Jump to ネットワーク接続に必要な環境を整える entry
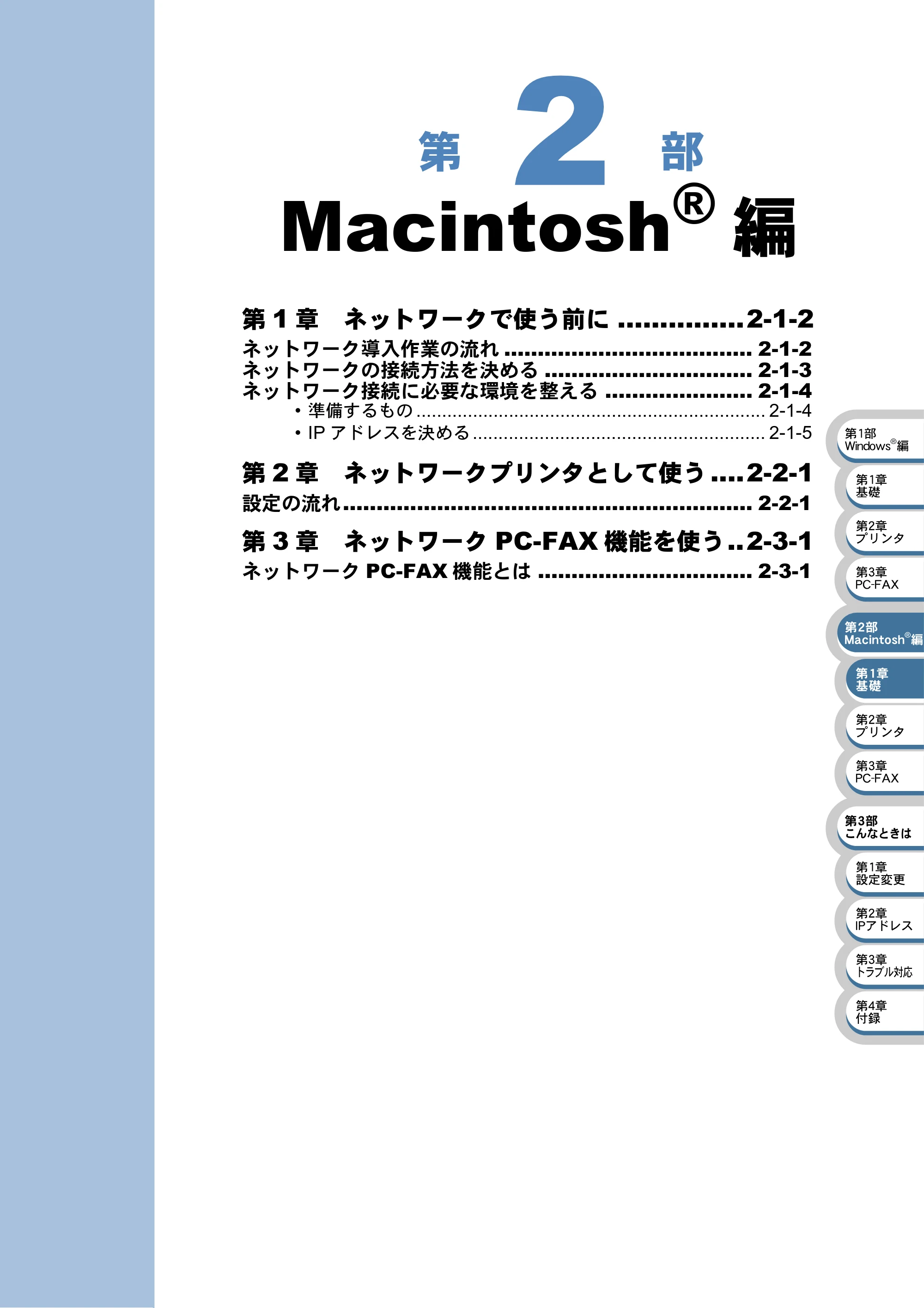Image resolution: width=924 pixels, height=1308 pixels. point(527,391)
